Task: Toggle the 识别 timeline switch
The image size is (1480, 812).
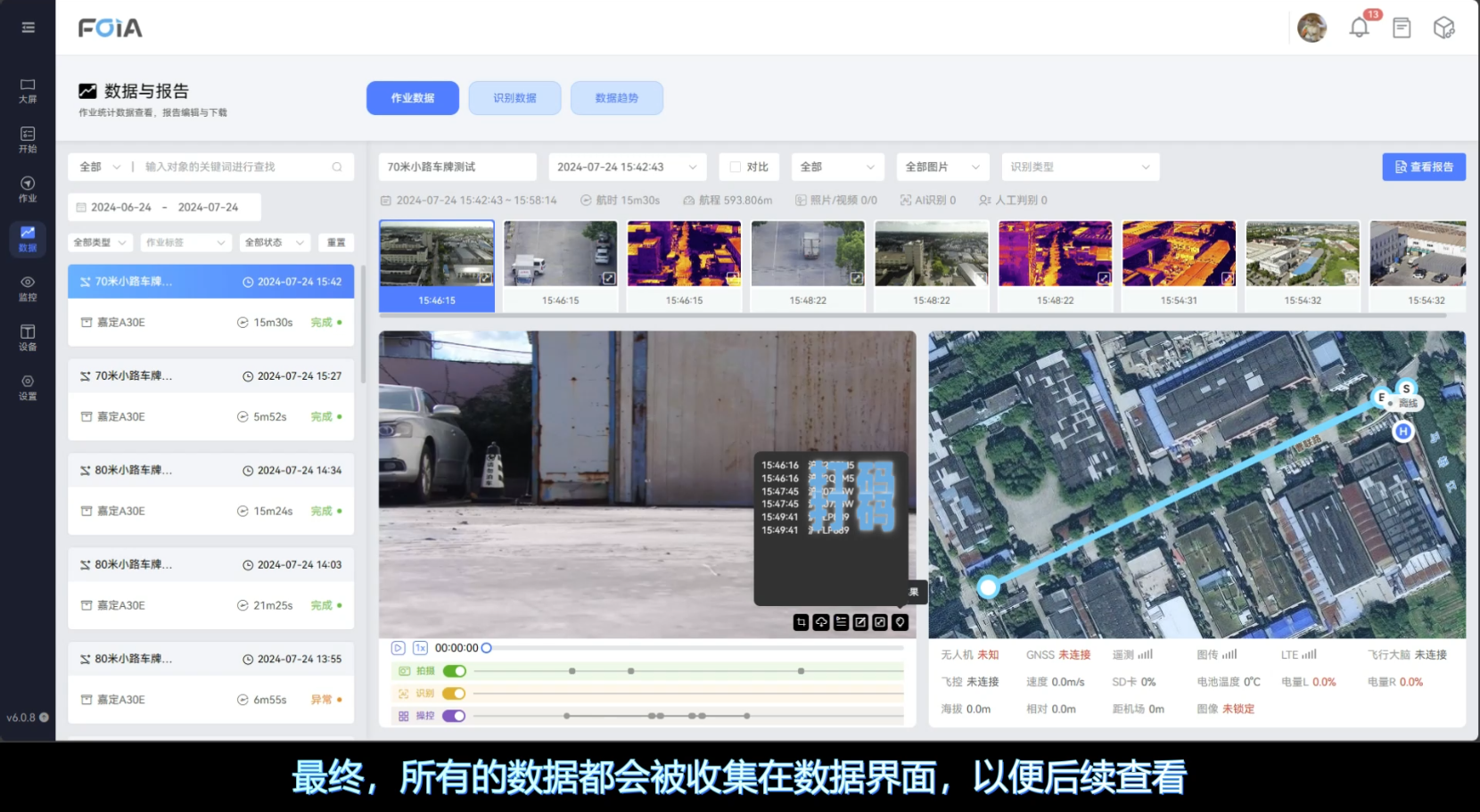Action: pos(454,693)
